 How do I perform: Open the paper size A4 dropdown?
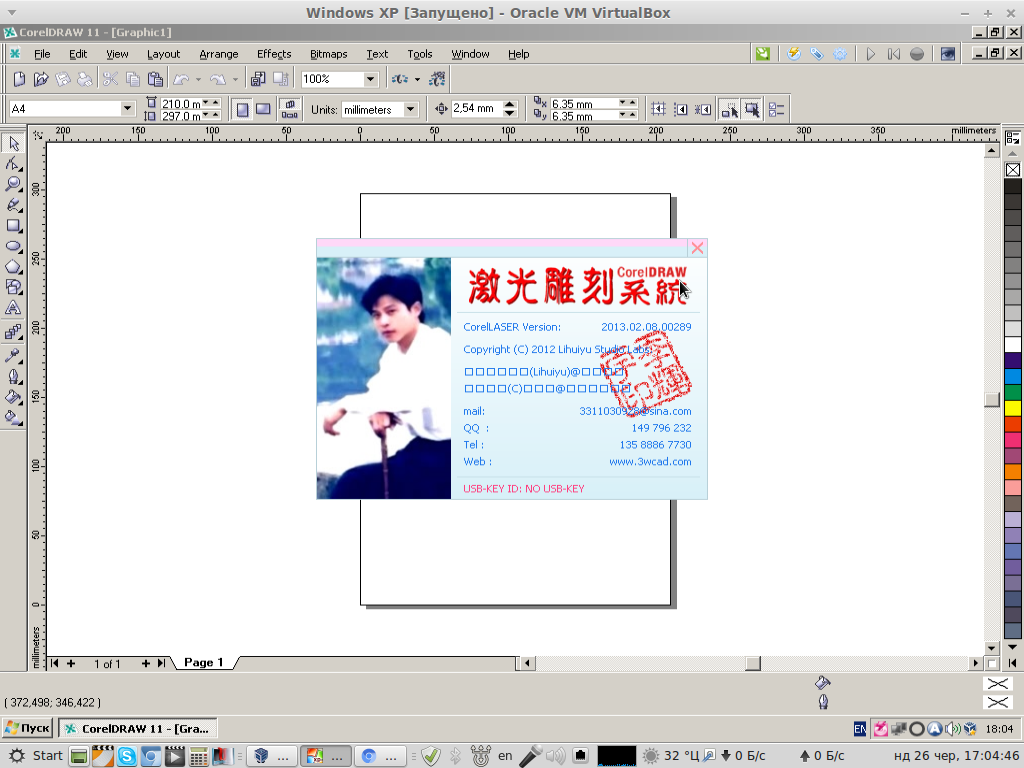(127, 108)
